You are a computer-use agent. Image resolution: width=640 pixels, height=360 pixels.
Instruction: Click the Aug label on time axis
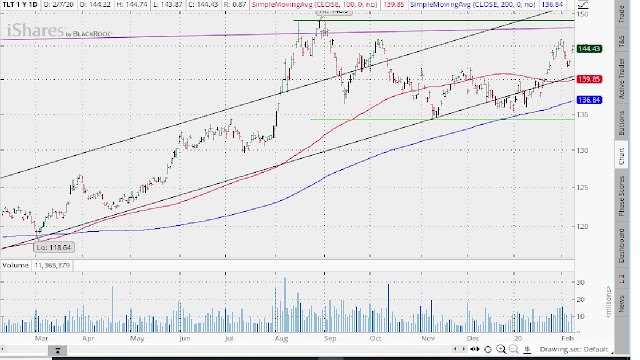coord(281,338)
